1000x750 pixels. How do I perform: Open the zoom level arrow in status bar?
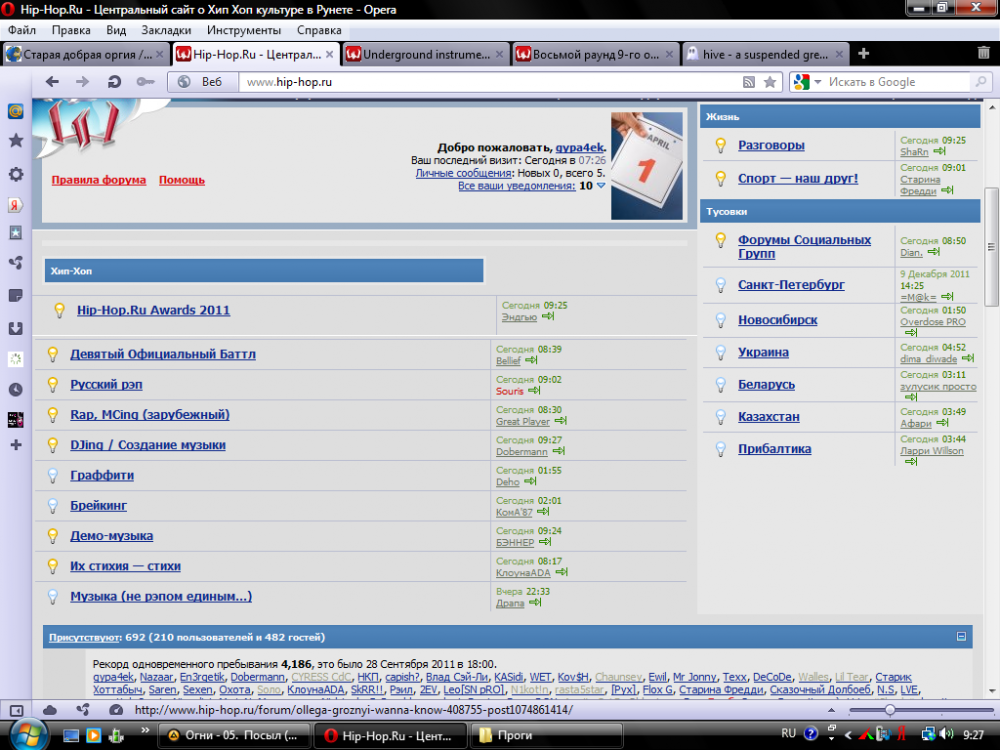831,710
